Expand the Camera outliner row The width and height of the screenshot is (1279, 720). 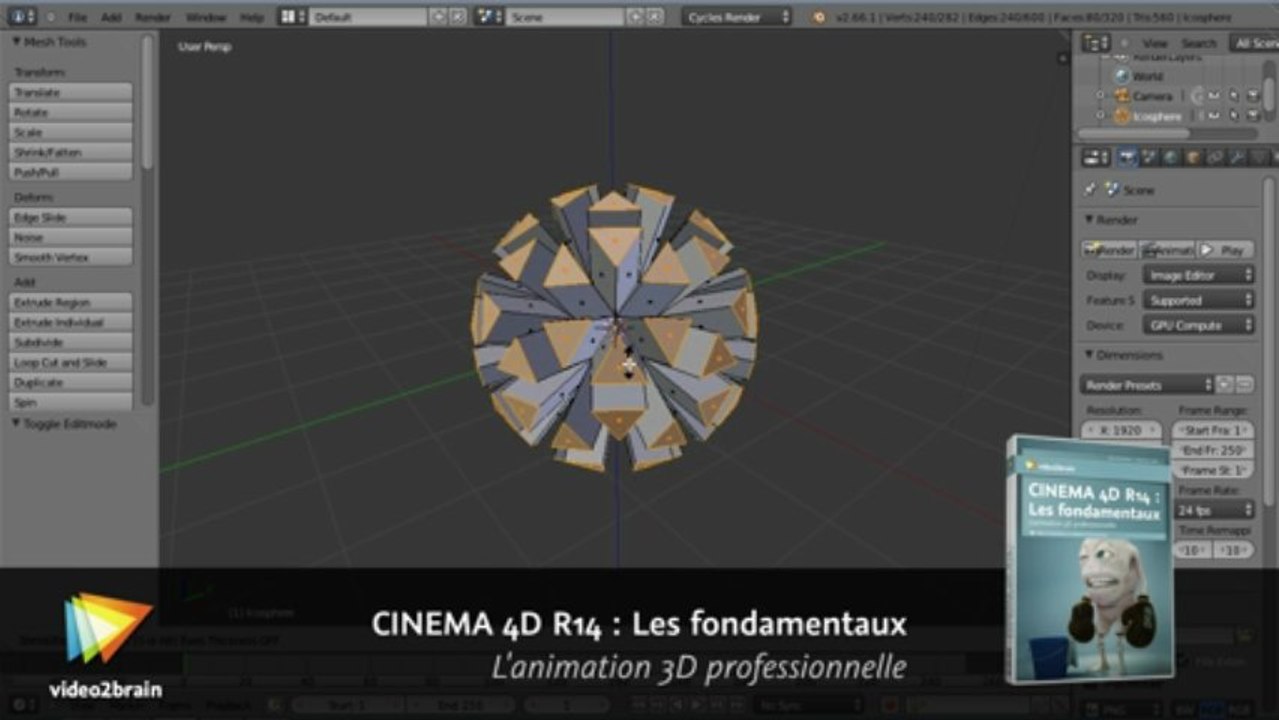pos(1100,96)
